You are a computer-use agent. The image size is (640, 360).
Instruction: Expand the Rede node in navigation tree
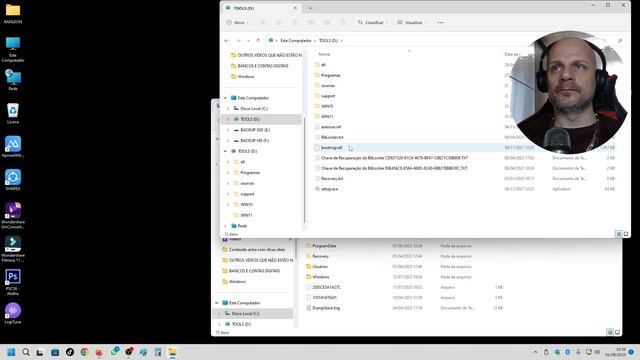coord(225,226)
